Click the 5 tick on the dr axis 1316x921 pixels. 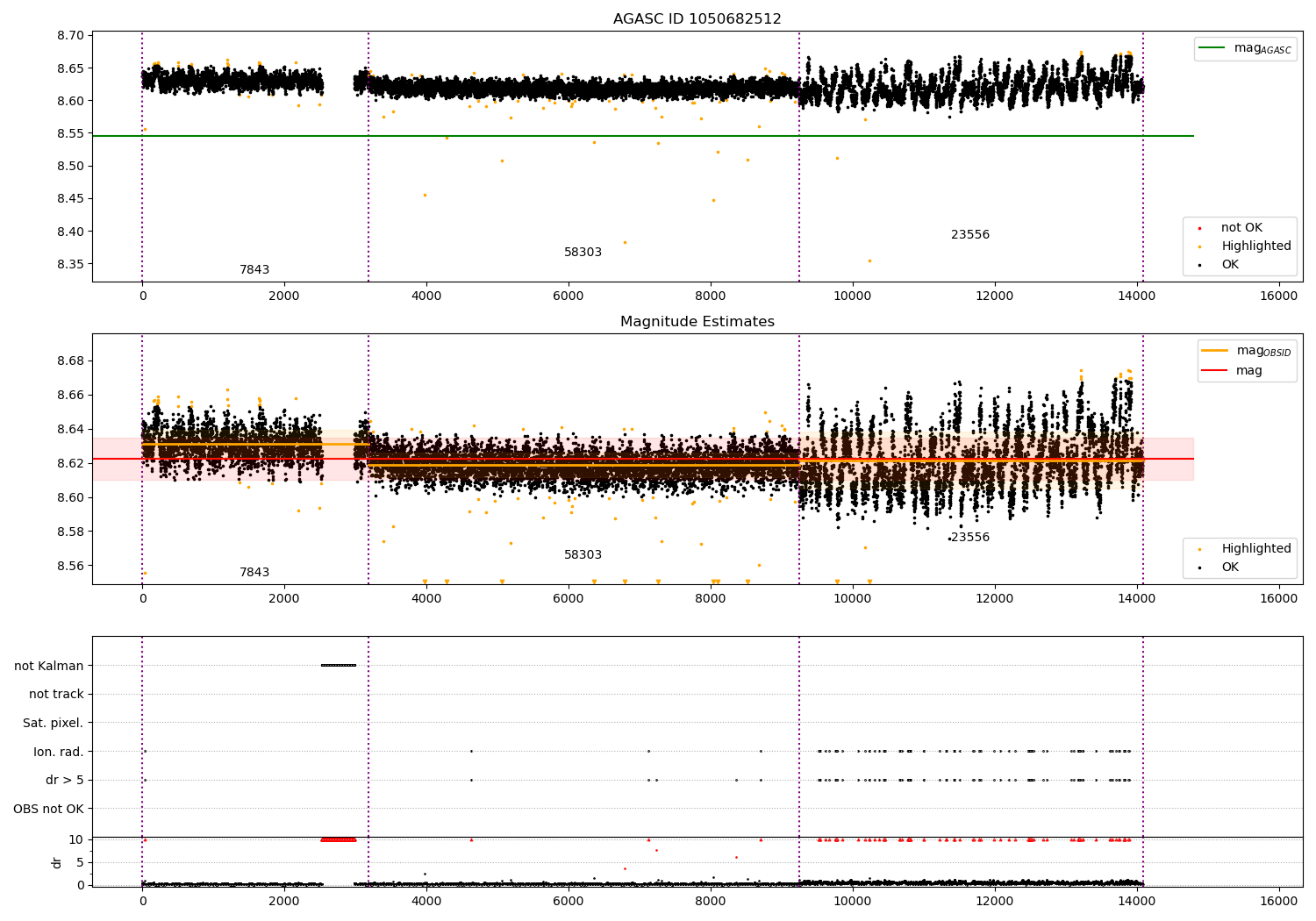pyautogui.click(x=80, y=862)
